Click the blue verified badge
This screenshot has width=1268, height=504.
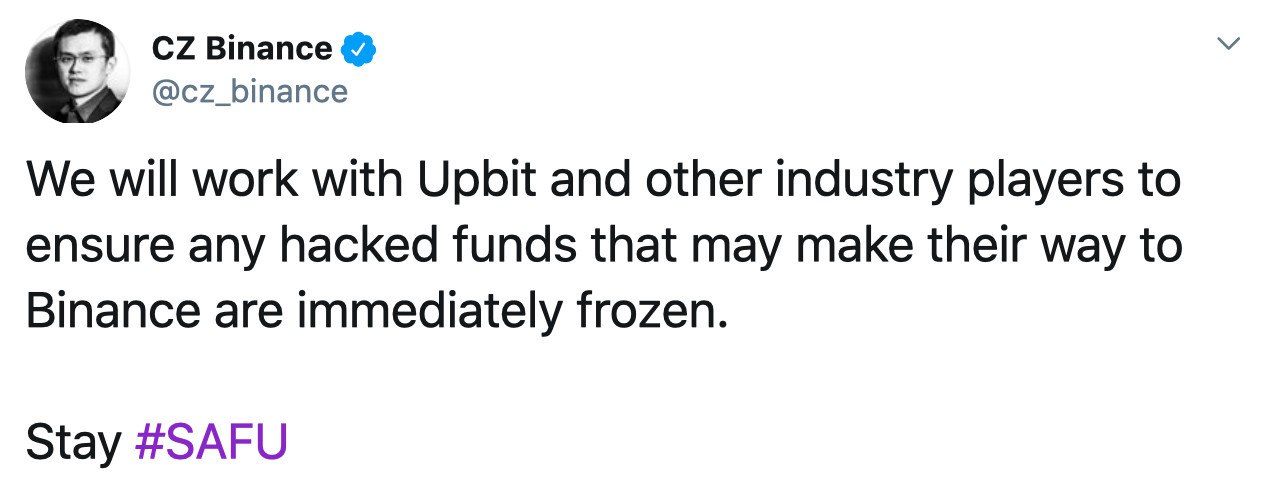click(359, 48)
